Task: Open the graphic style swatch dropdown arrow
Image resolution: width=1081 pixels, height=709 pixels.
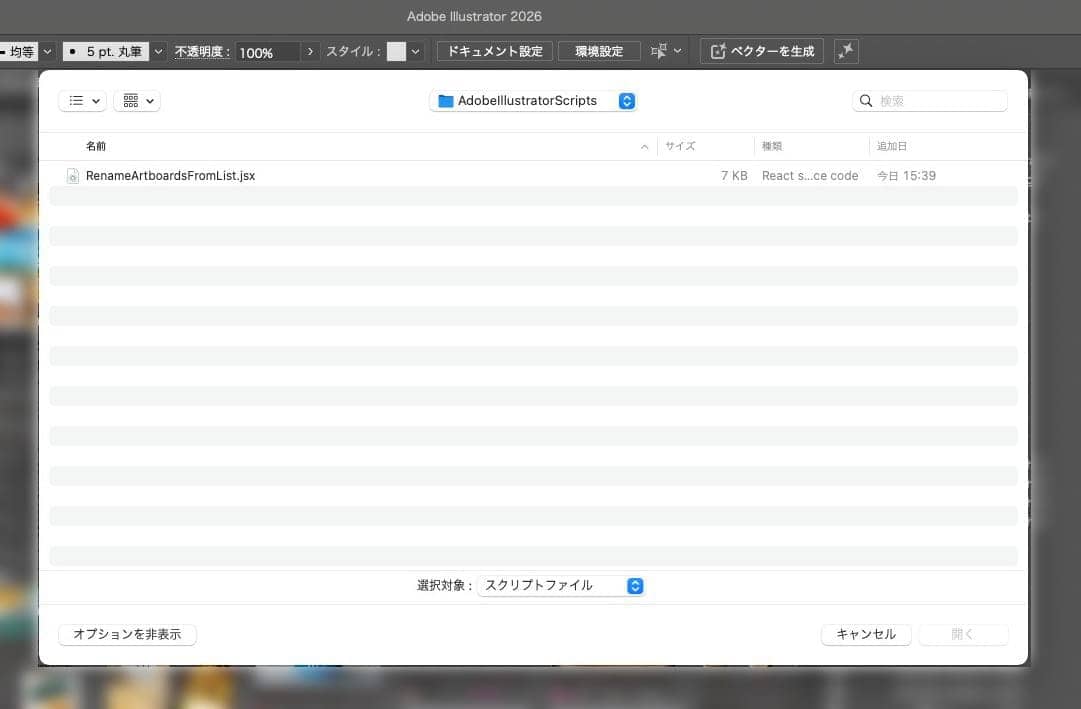Action: point(416,52)
